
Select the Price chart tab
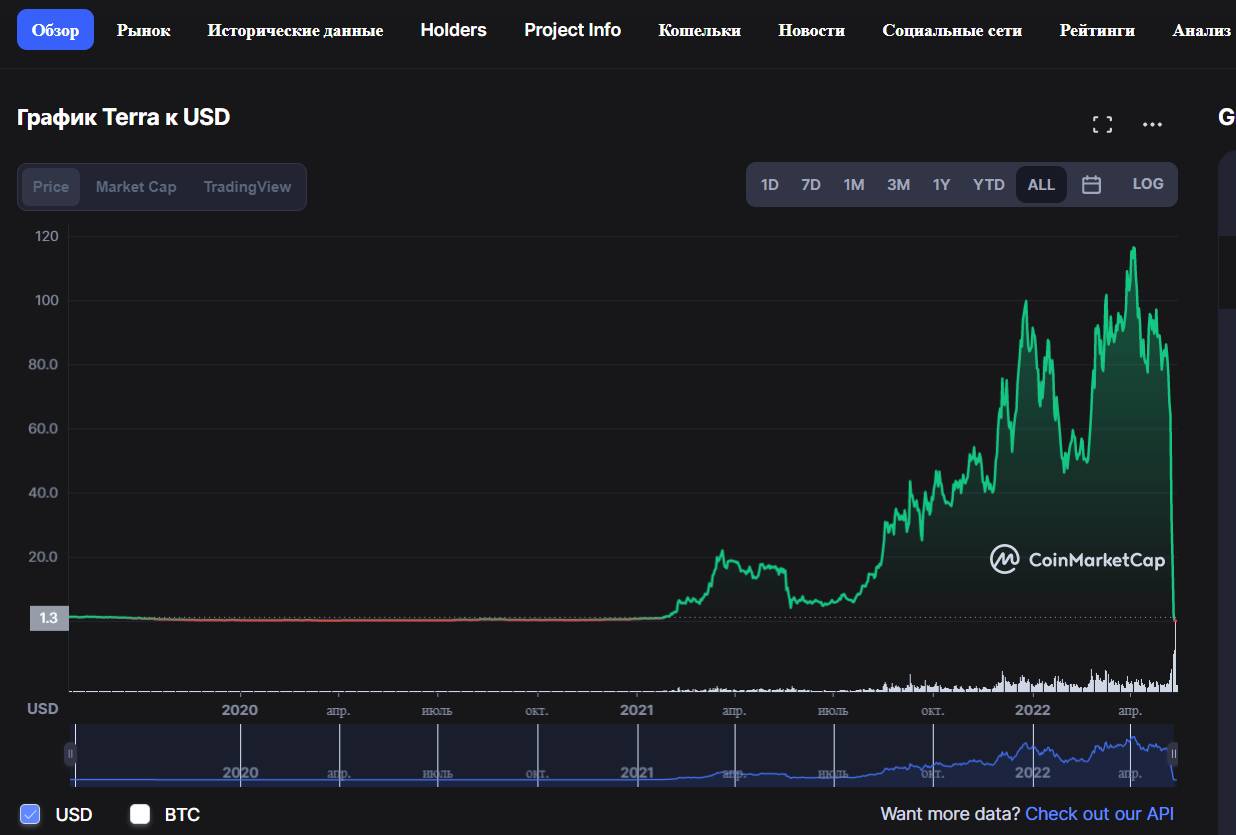pos(51,187)
